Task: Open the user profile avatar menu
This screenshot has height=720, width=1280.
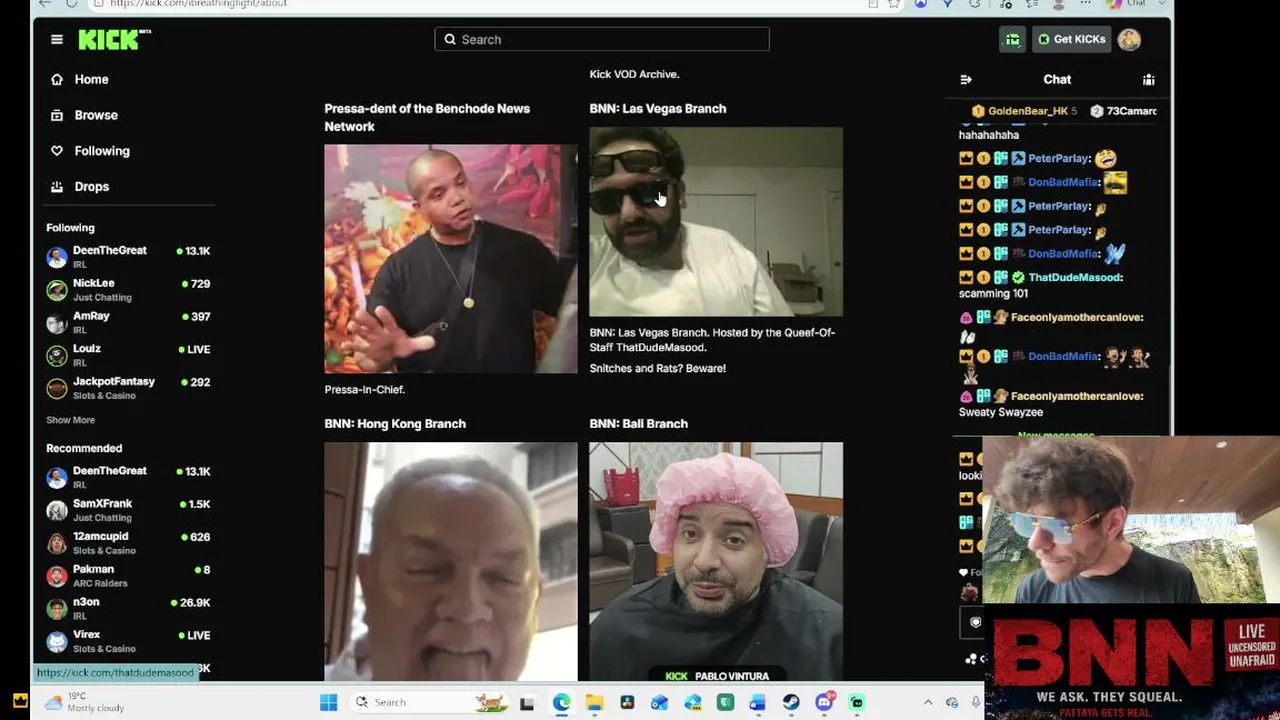Action: (1129, 39)
